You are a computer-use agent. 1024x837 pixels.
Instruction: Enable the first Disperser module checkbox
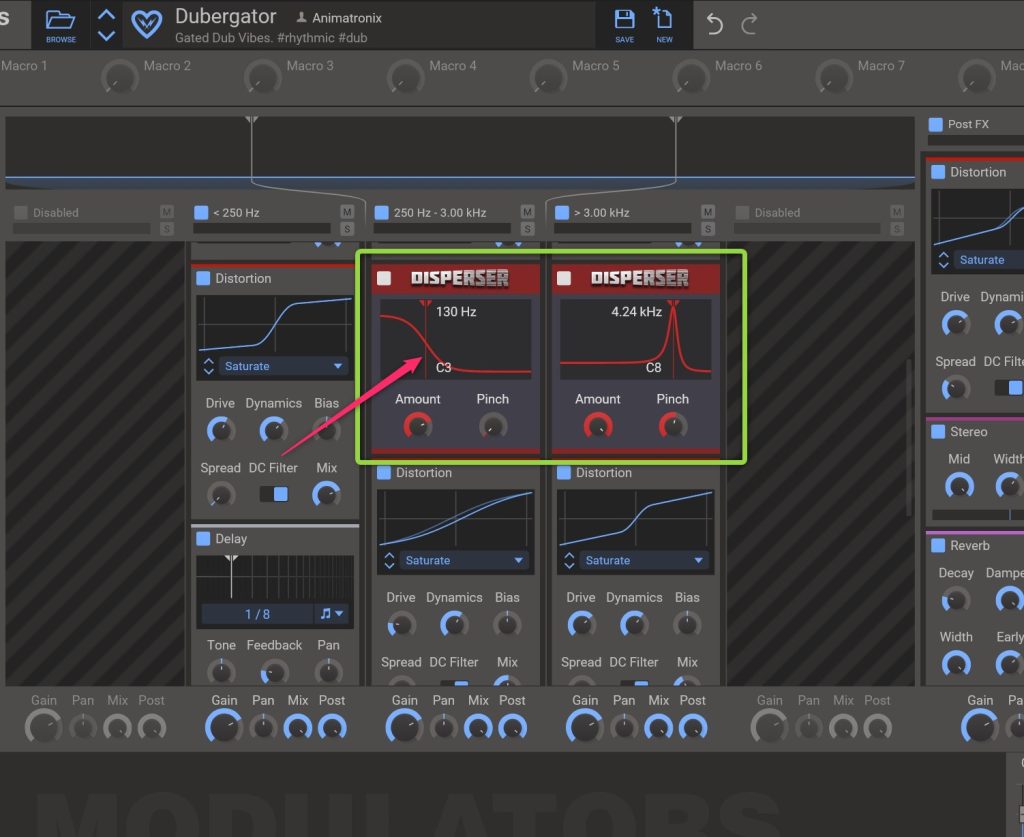tap(384, 278)
